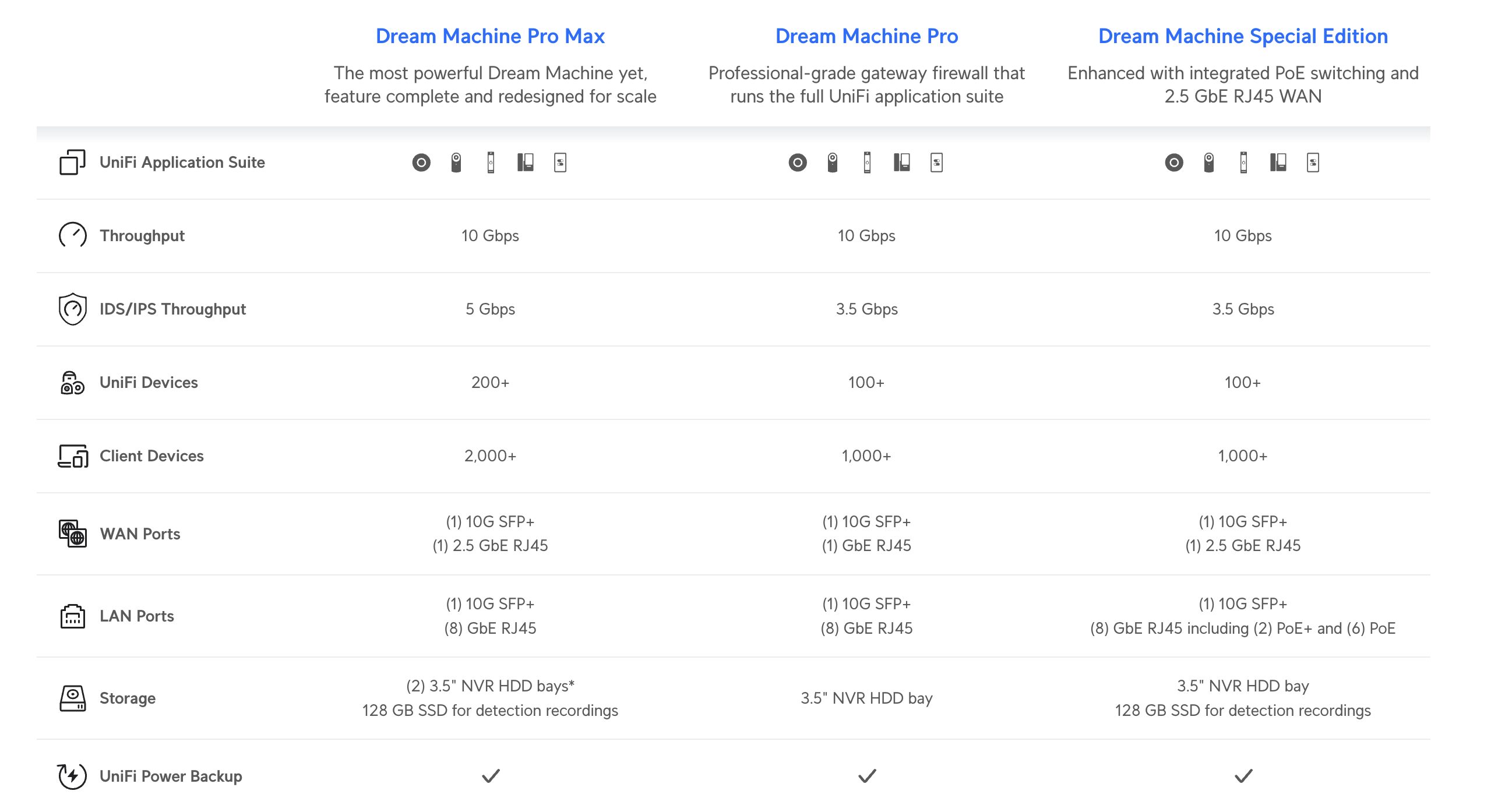Click the Storage row label
The height and width of the screenshot is (812, 1498).
pos(128,698)
